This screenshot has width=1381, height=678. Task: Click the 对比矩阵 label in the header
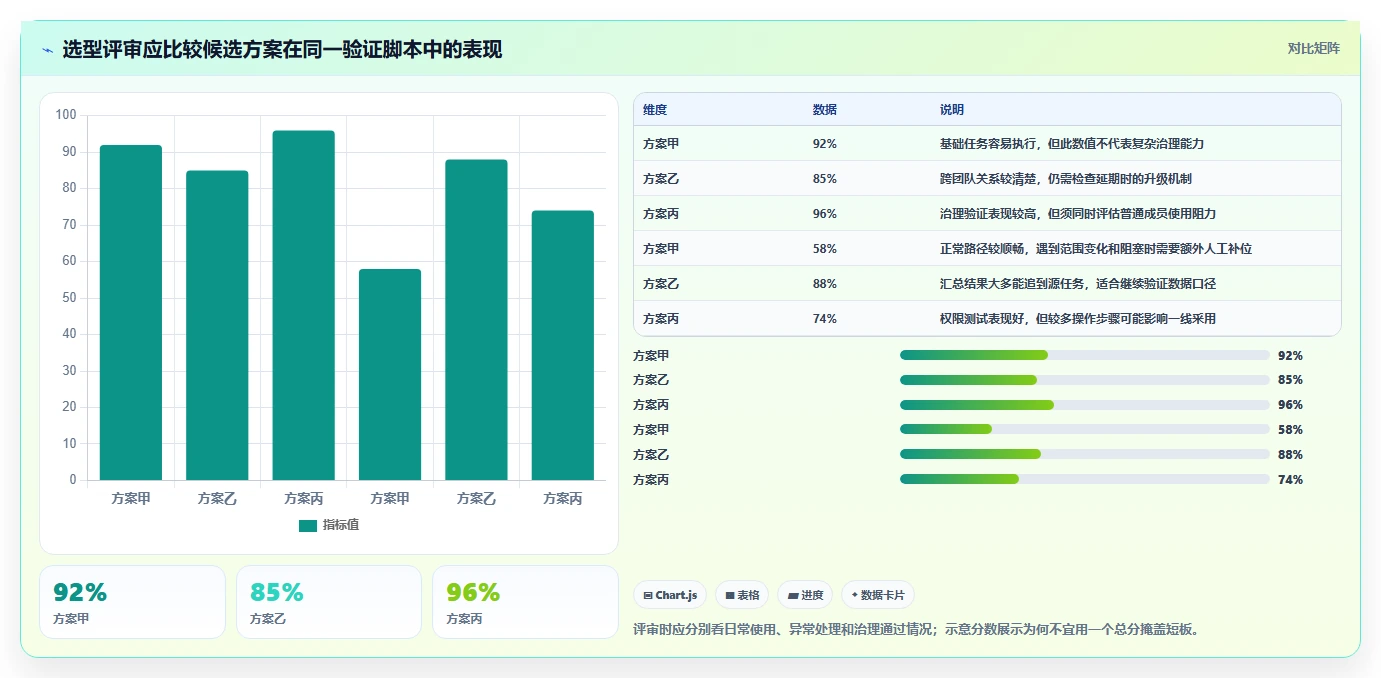click(1313, 48)
